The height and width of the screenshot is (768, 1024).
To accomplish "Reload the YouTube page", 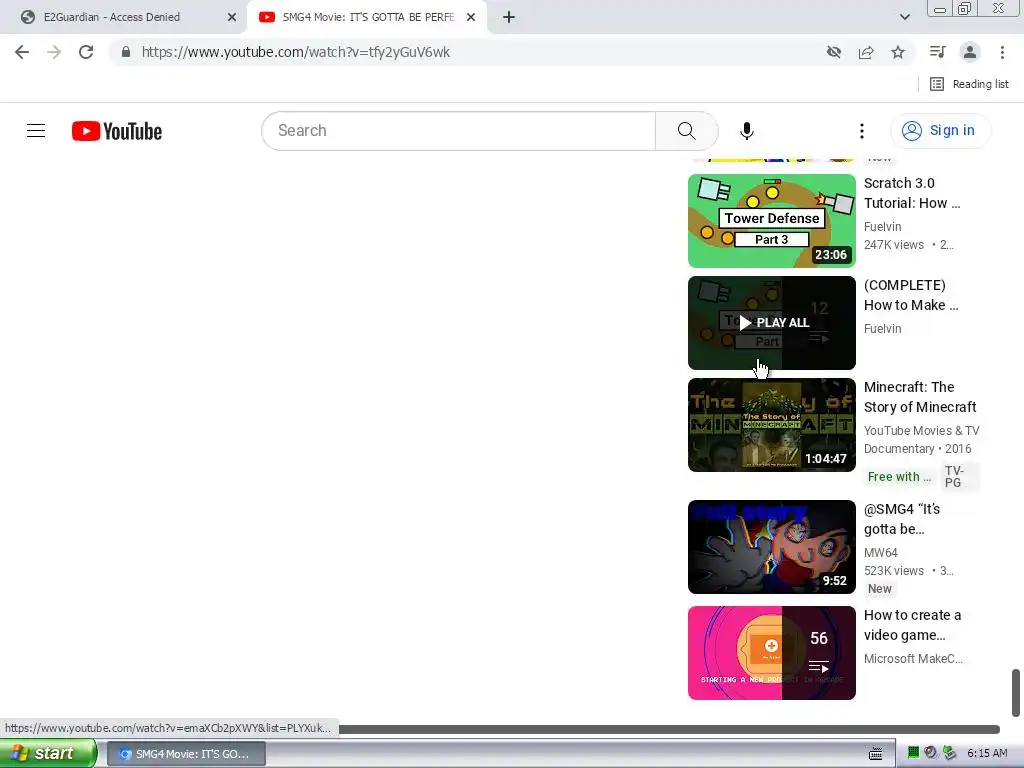I will point(86,52).
